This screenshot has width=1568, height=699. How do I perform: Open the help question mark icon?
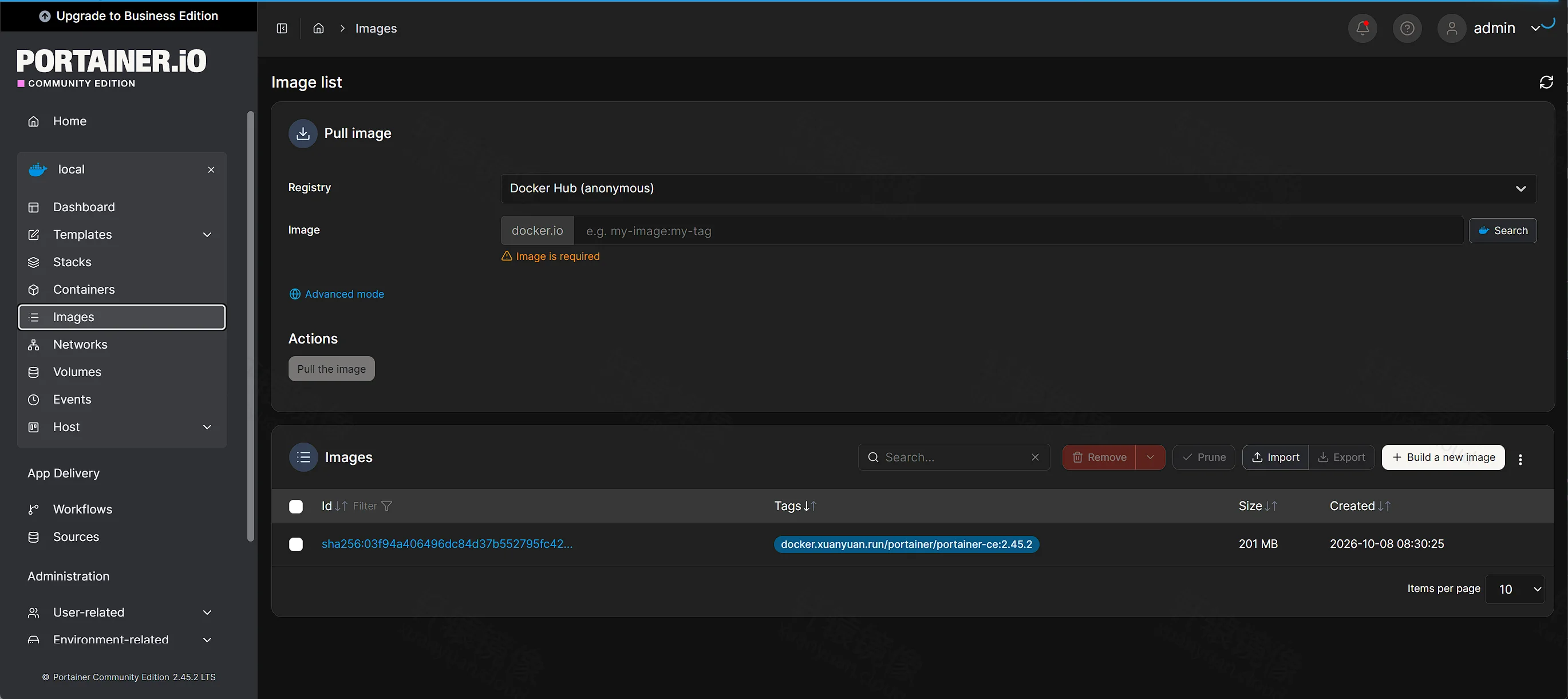point(1407,29)
